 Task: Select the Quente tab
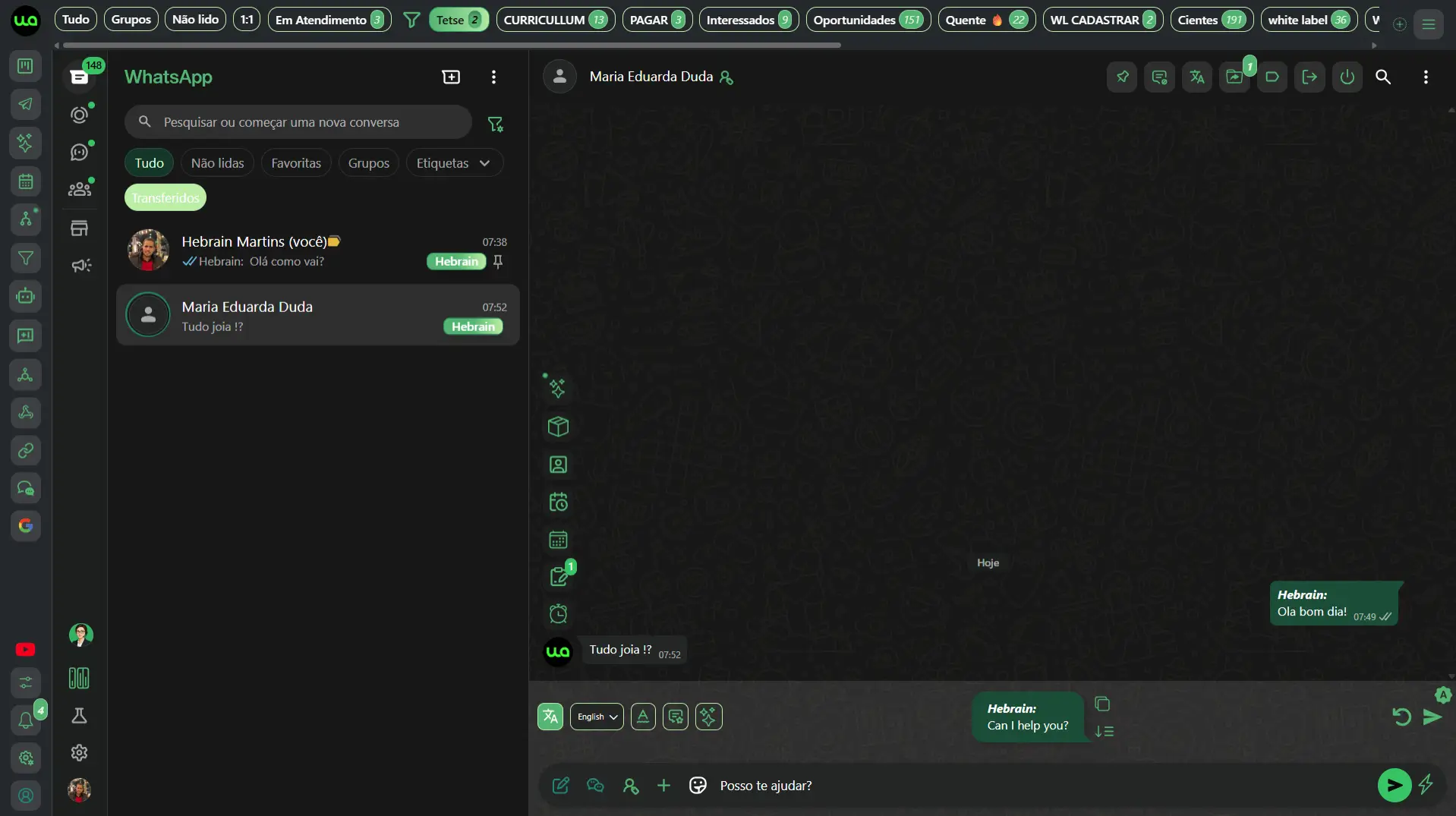pyautogui.click(x=987, y=20)
